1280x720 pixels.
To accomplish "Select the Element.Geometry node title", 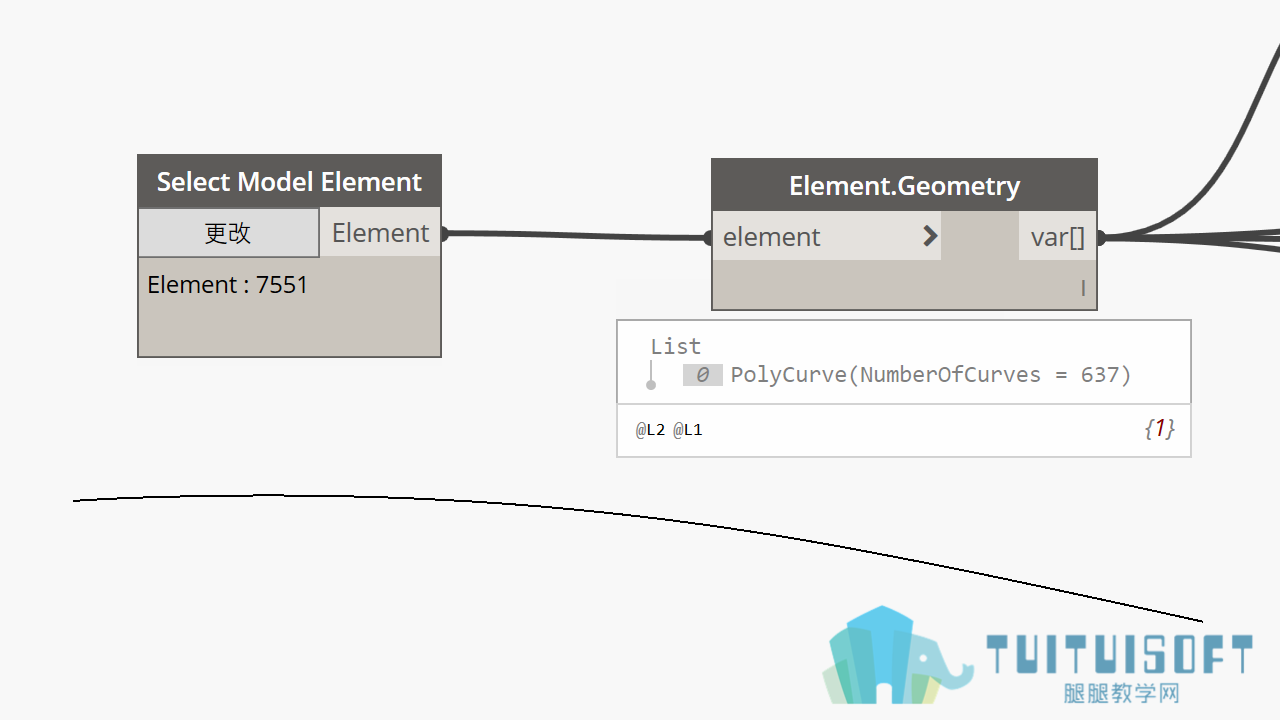I will [904, 185].
